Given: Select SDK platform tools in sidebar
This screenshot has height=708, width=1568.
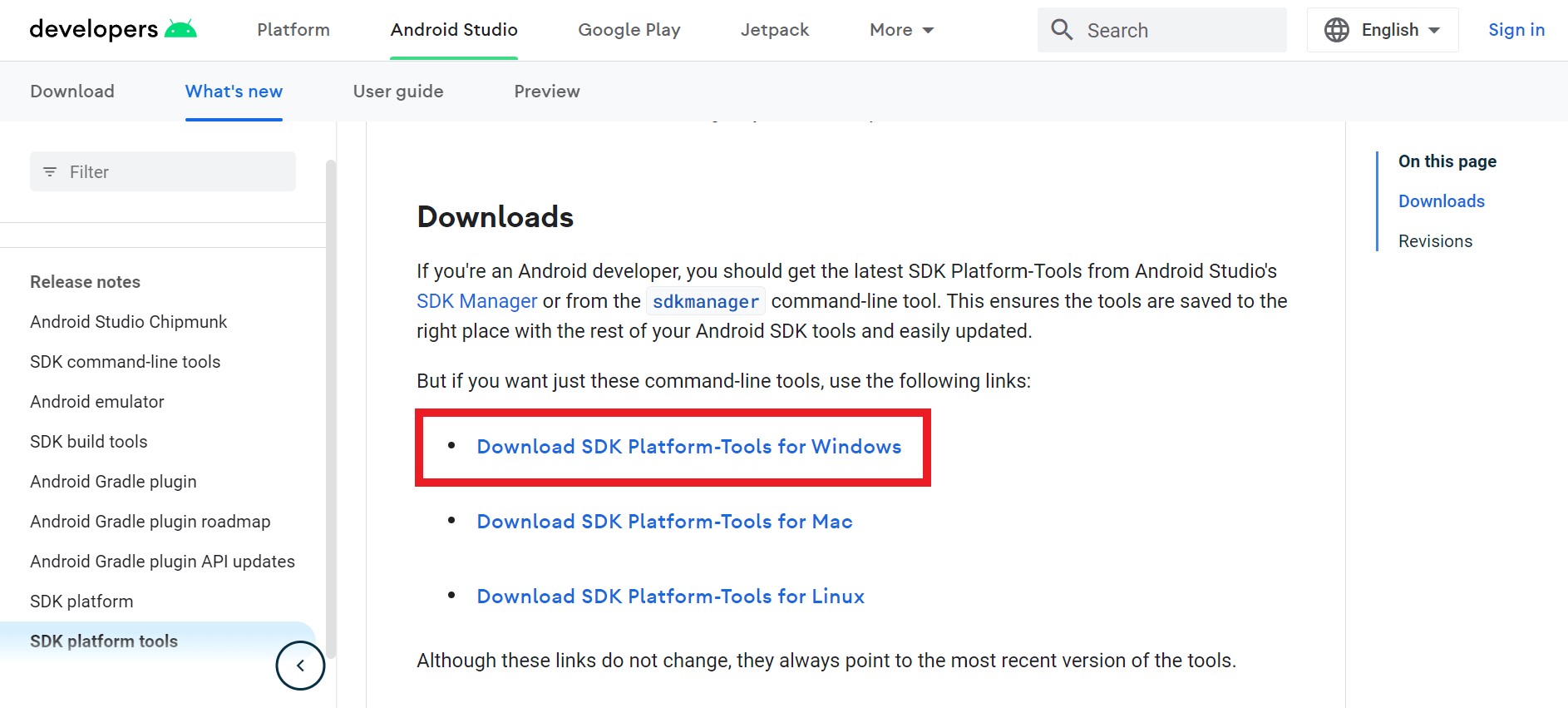Looking at the screenshot, I should click(104, 641).
